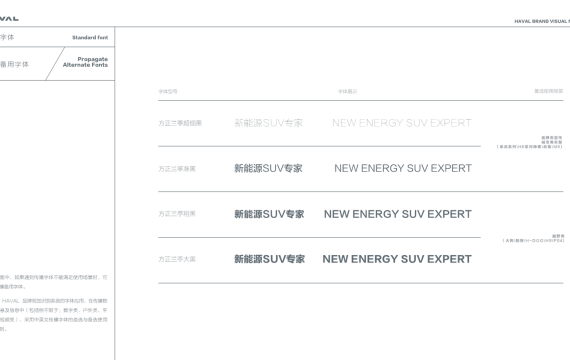This screenshot has width=570, height=360.
Task: Click the 准黑 row NEW ENERGY SUV EXPERT sample
Action: click(x=403, y=168)
